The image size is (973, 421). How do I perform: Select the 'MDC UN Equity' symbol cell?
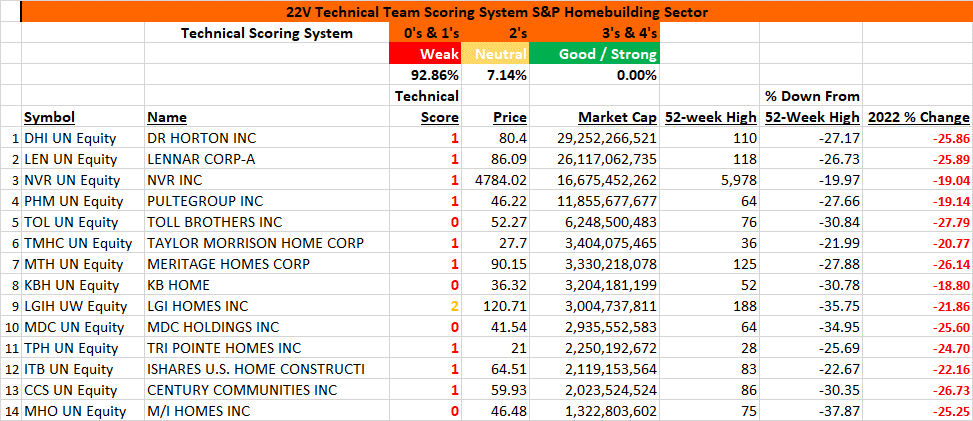pyautogui.click(x=83, y=327)
